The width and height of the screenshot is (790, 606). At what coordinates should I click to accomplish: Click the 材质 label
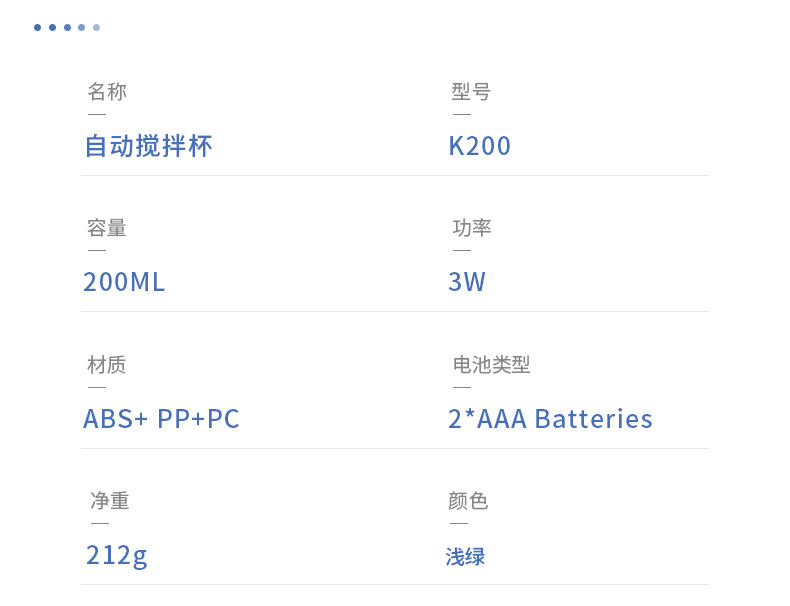pyautogui.click(x=107, y=365)
